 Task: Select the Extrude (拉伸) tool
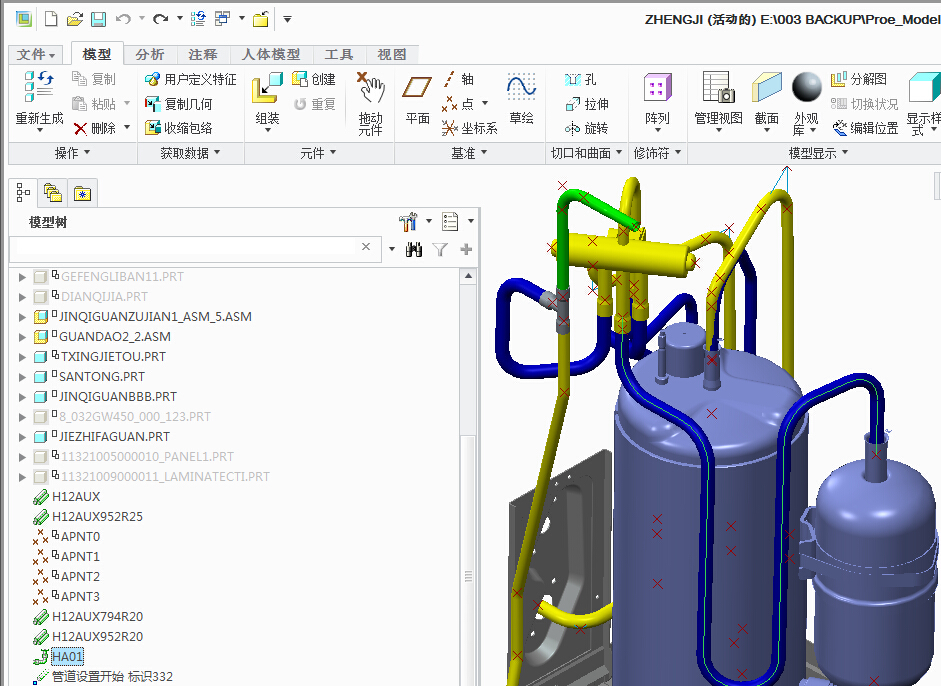[587, 104]
